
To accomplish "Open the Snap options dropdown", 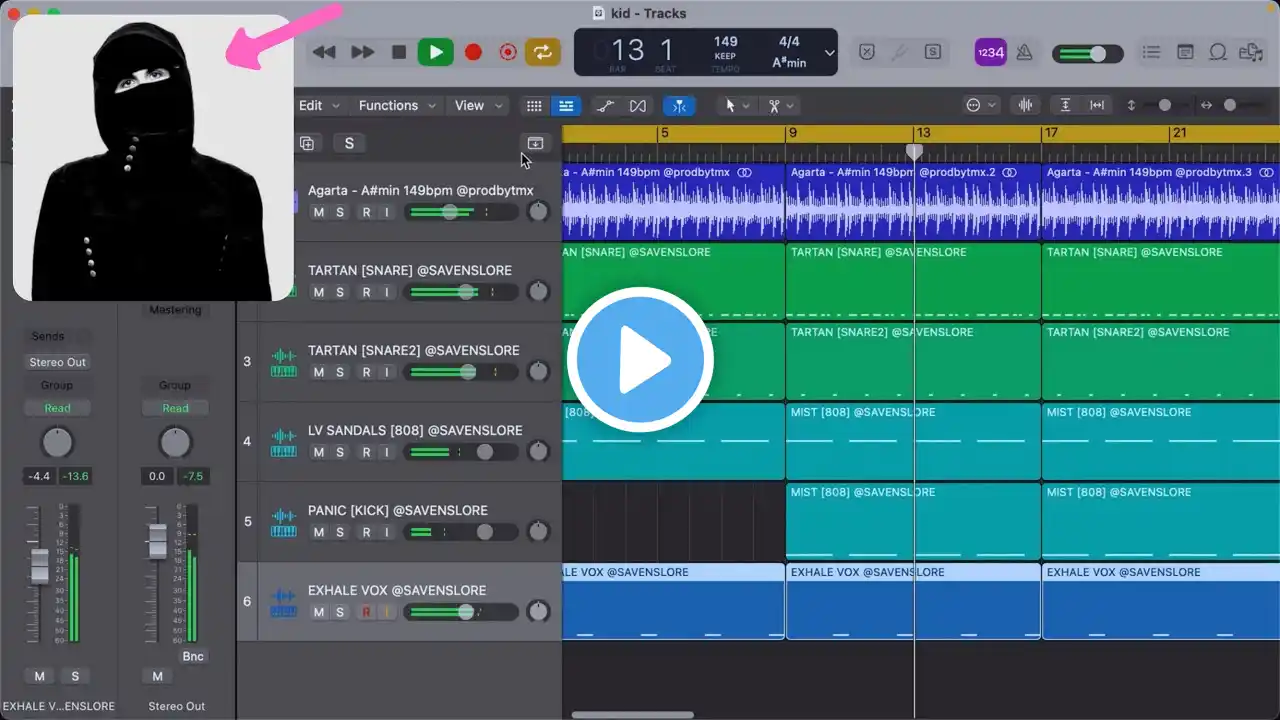I will 981,105.
